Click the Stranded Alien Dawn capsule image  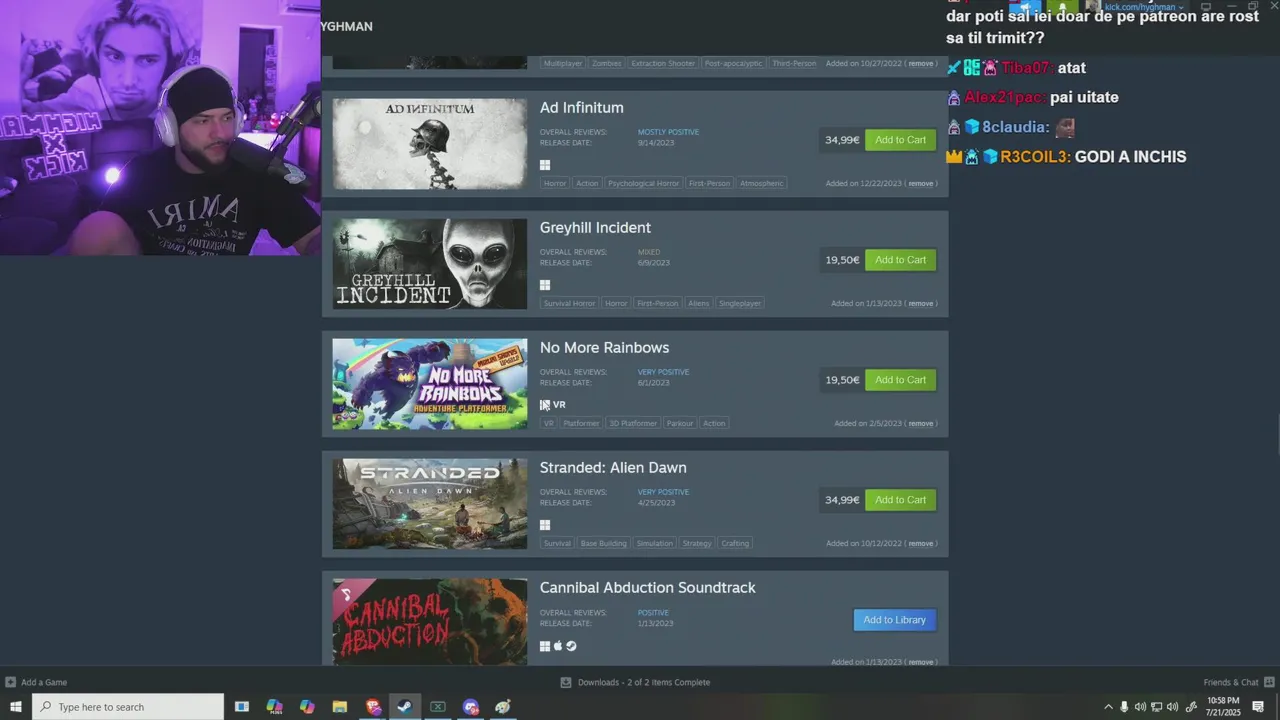coord(429,504)
